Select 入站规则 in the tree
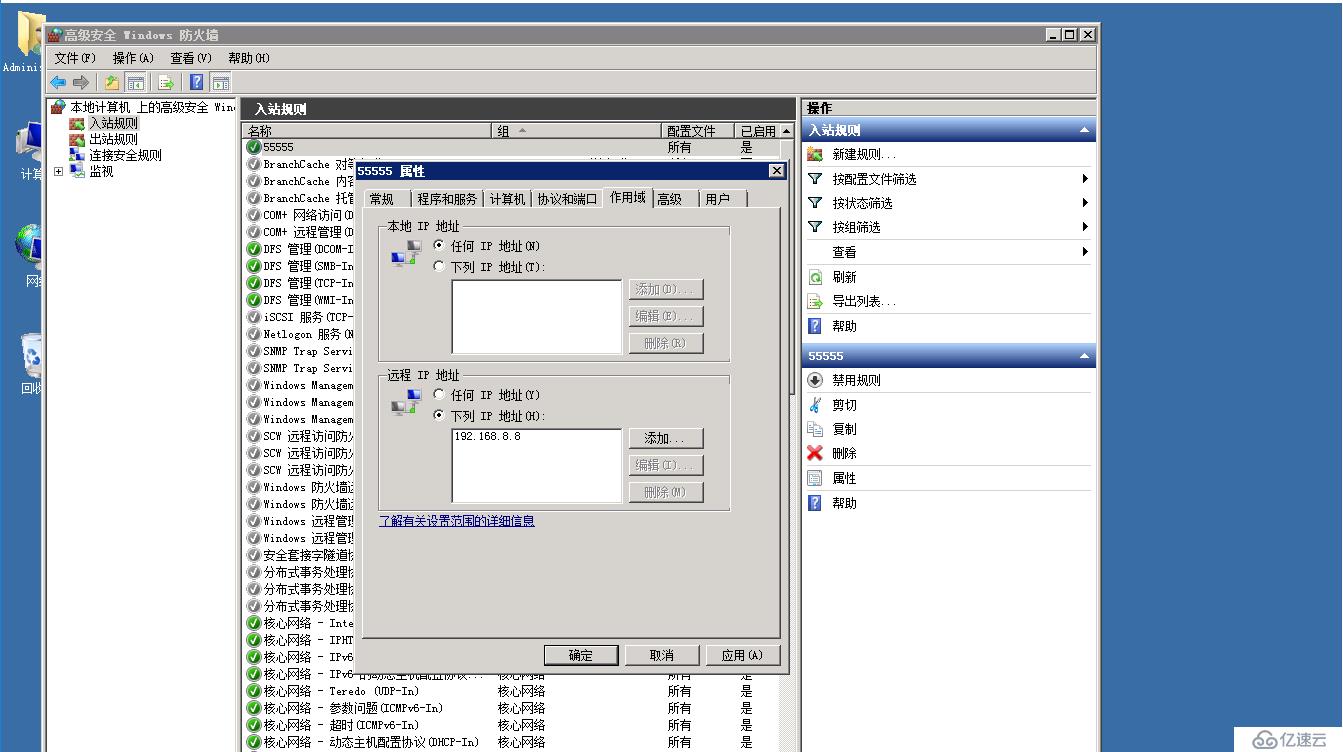This screenshot has height=752, width=1343. (x=113, y=123)
